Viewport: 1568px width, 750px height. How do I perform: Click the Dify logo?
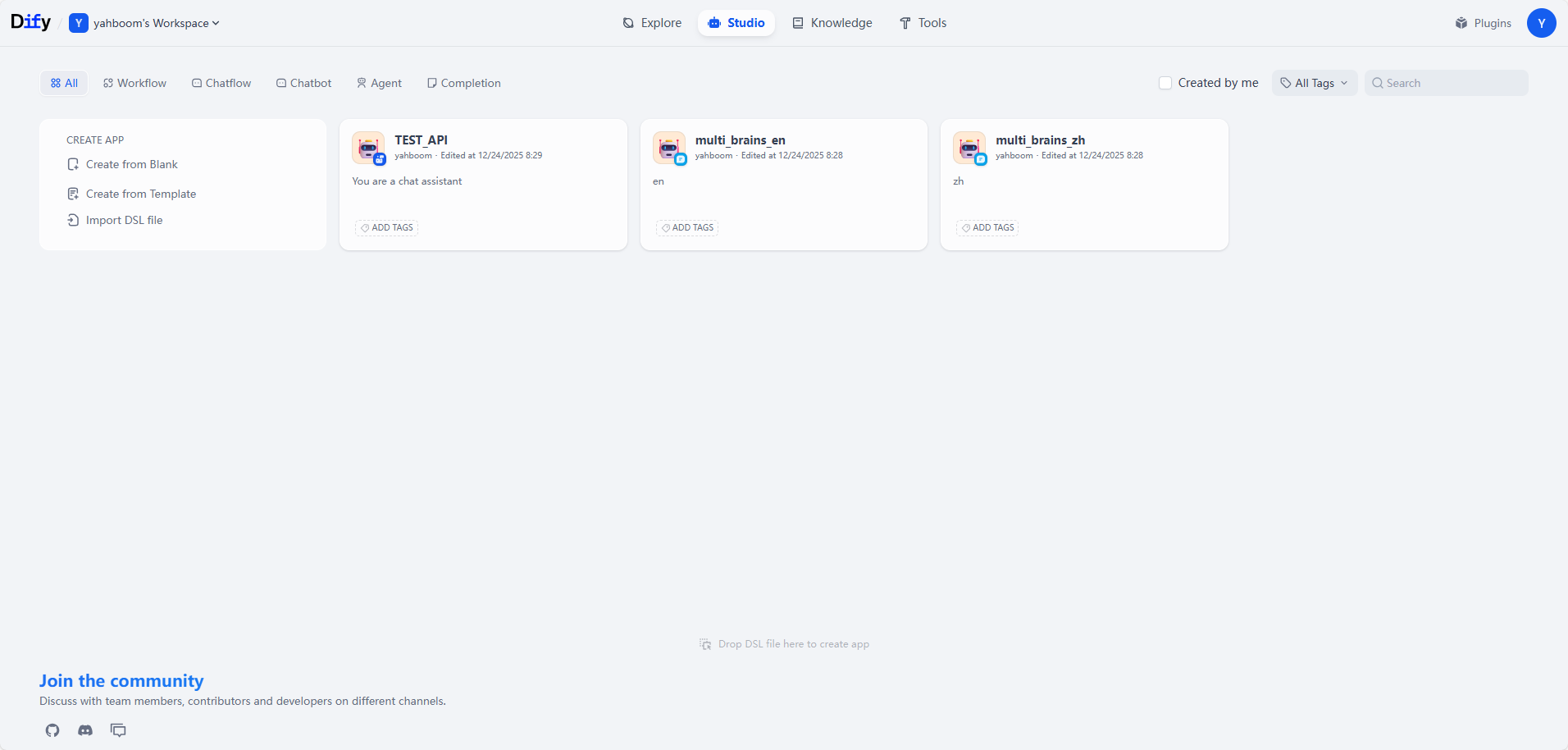pos(30,22)
